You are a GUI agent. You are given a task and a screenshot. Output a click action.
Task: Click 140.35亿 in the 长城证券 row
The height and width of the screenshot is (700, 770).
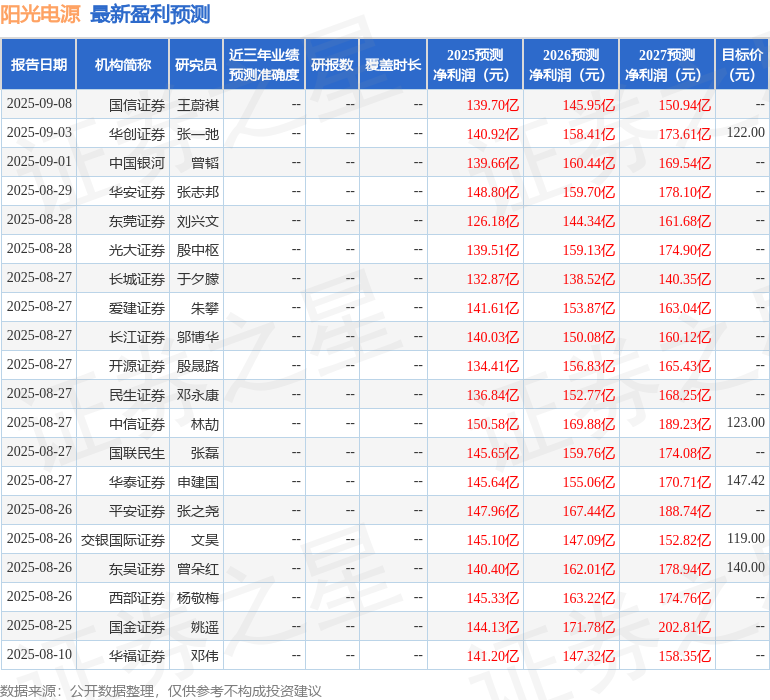pyautogui.click(x=685, y=279)
